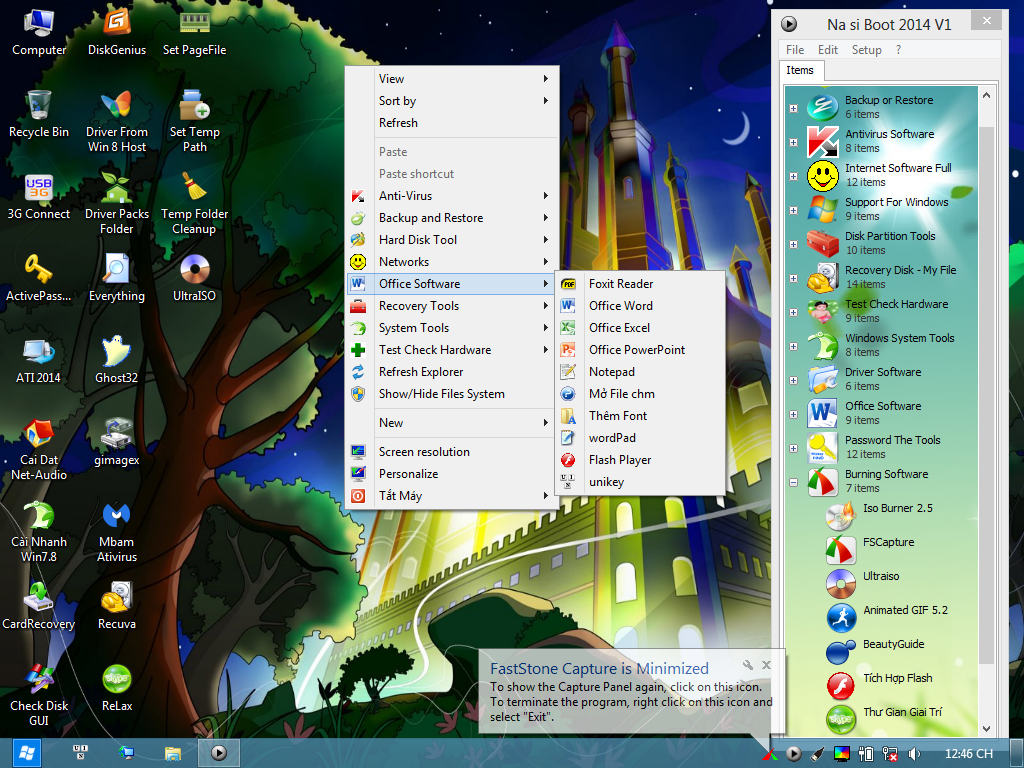Image resolution: width=1024 pixels, height=768 pixels.
Task: Select the gimagex desktop icon
Action: (x=116, y=442)
